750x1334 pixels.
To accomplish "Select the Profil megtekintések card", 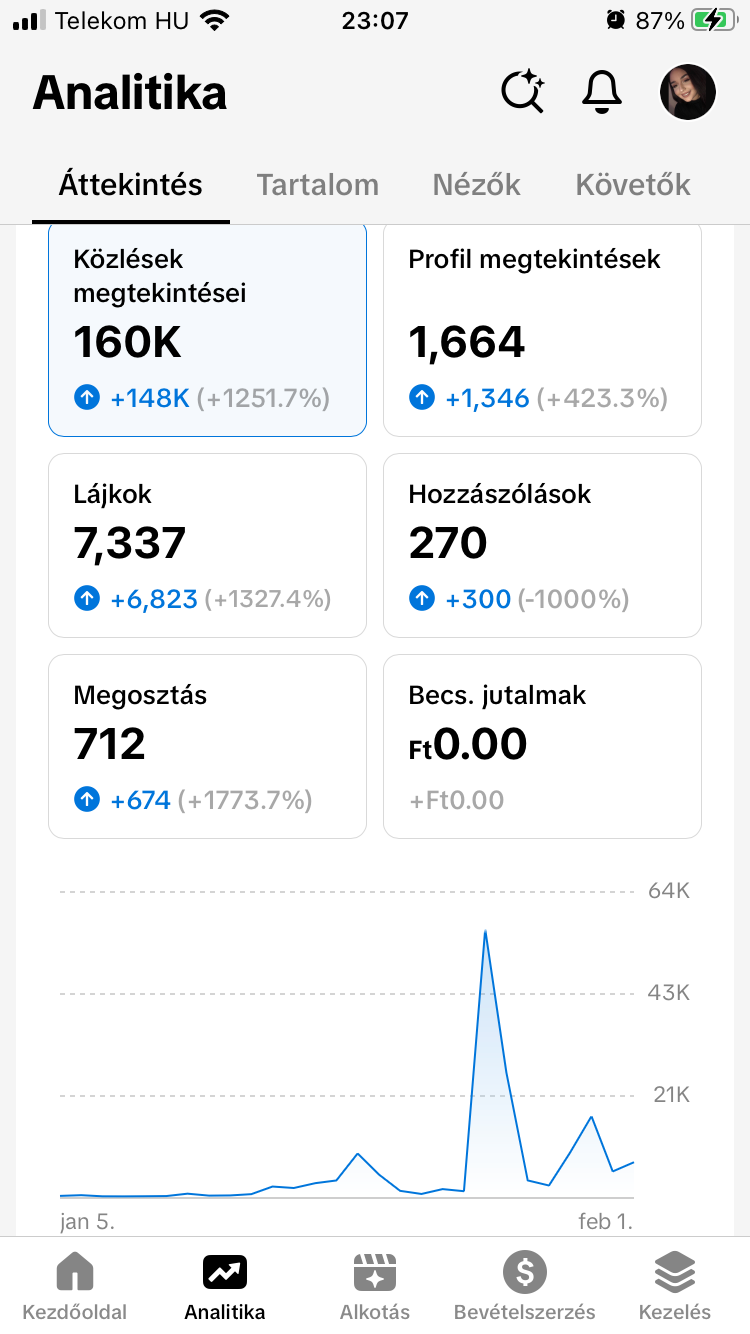I will 542,330.
